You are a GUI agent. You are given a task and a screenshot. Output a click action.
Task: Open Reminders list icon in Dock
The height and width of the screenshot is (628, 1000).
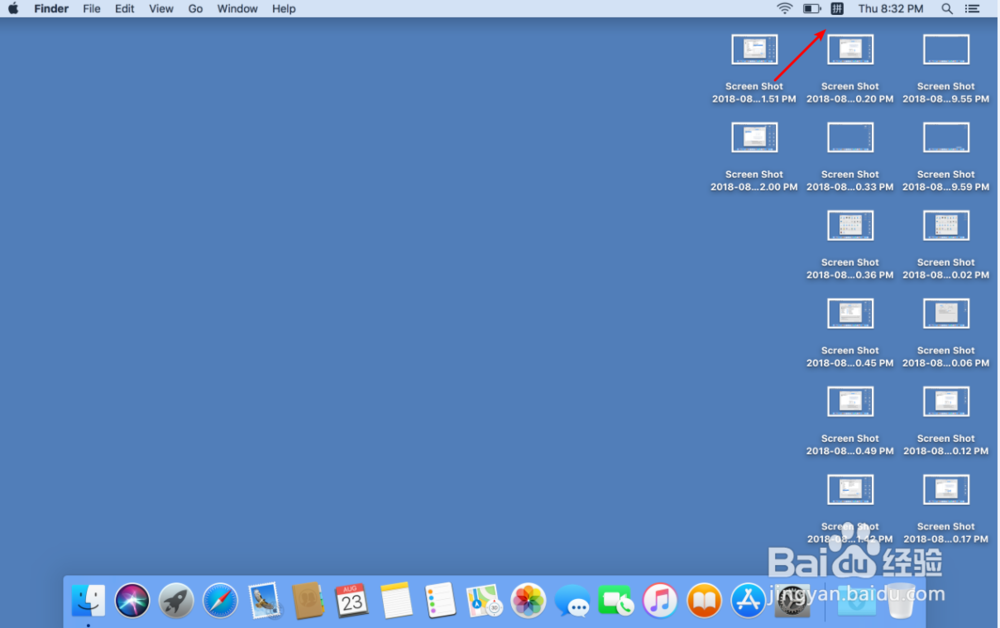coord(440,600)
